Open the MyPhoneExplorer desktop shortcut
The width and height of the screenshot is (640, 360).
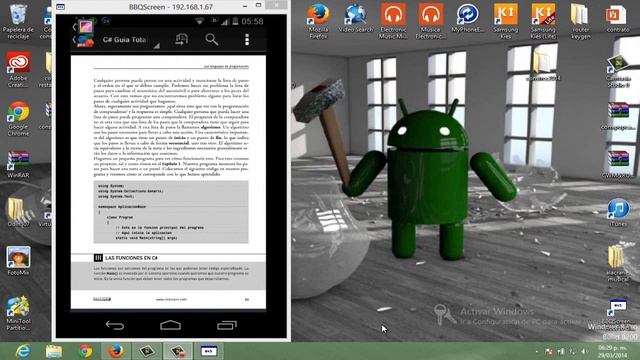468,18
